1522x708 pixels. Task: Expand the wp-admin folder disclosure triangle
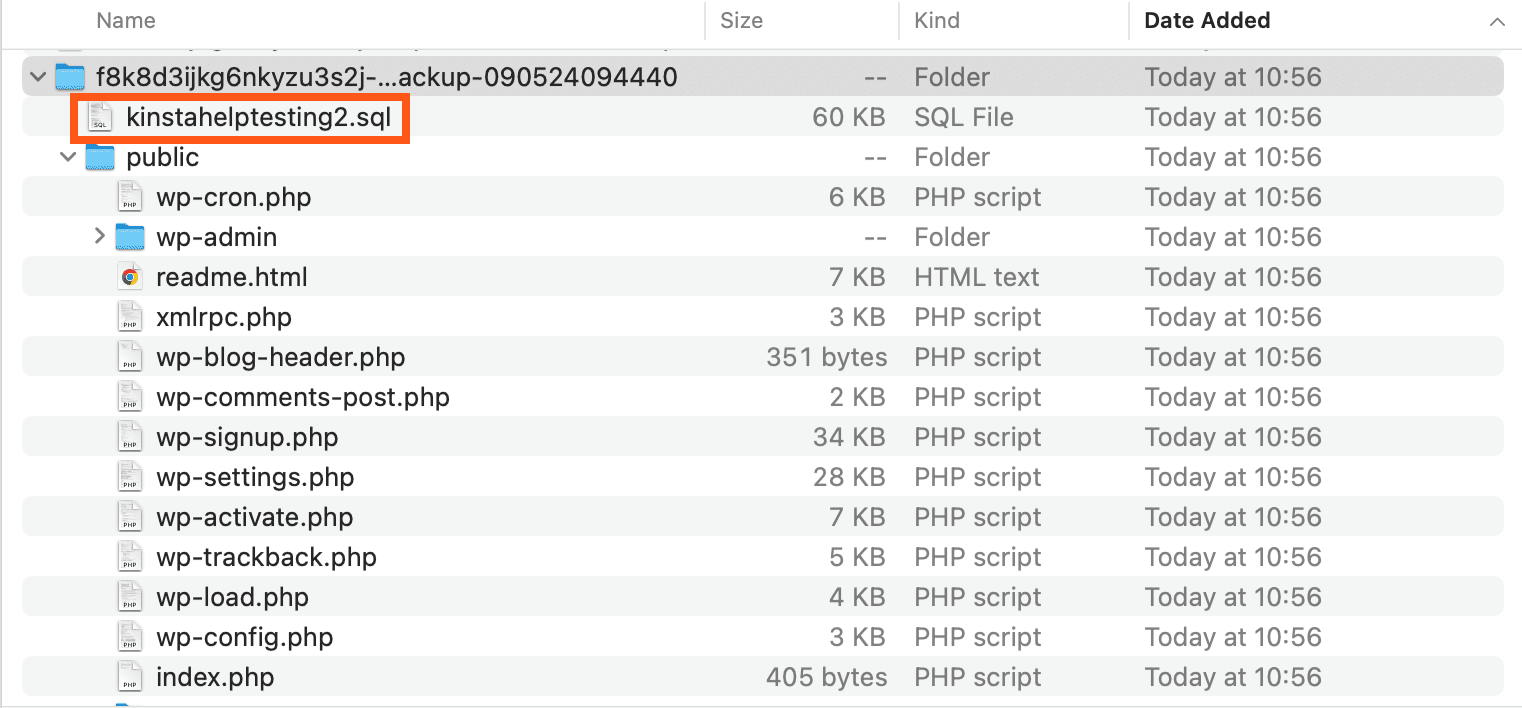click(x=99, y=236)
